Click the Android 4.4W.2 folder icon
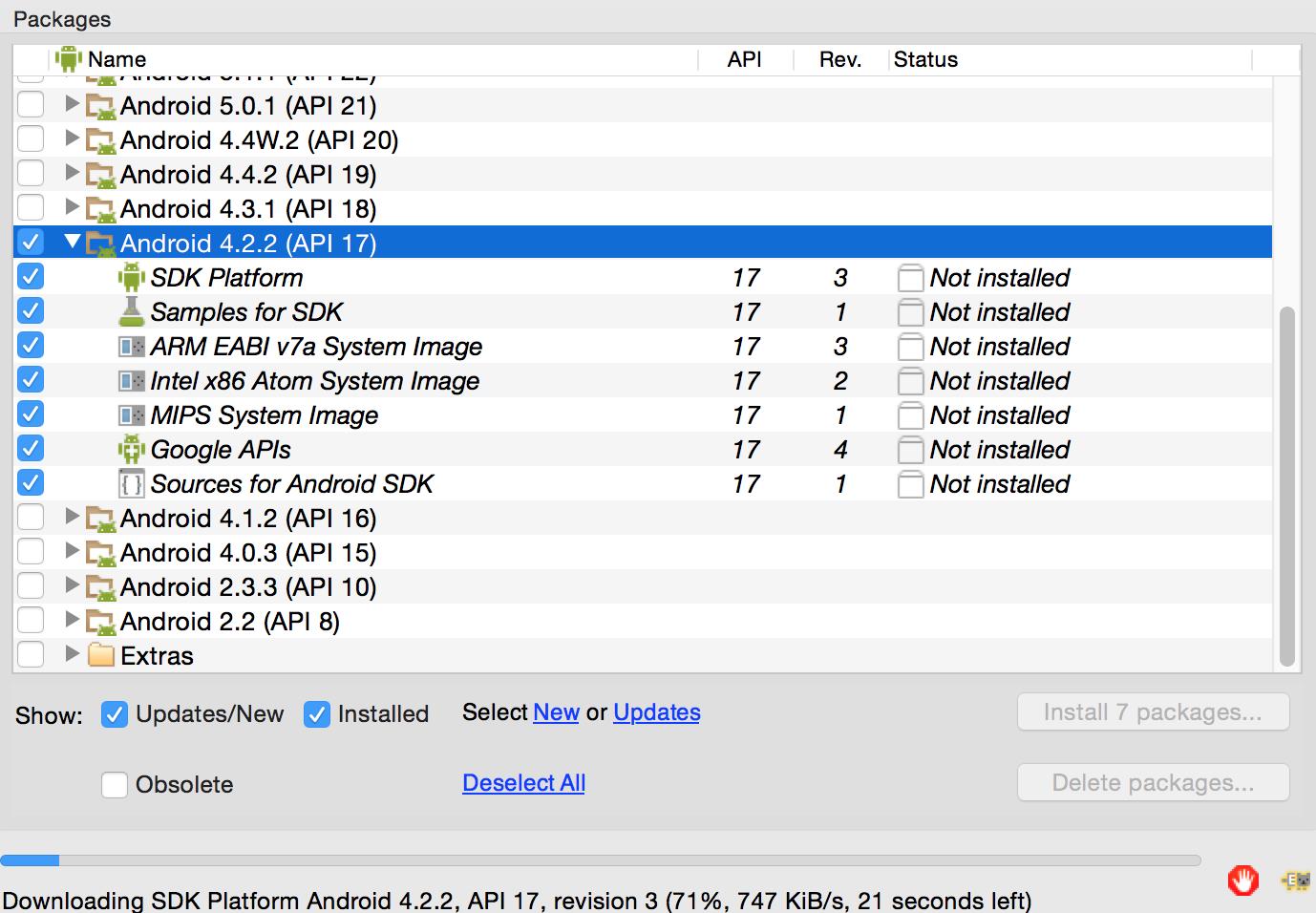 [100, 140]
